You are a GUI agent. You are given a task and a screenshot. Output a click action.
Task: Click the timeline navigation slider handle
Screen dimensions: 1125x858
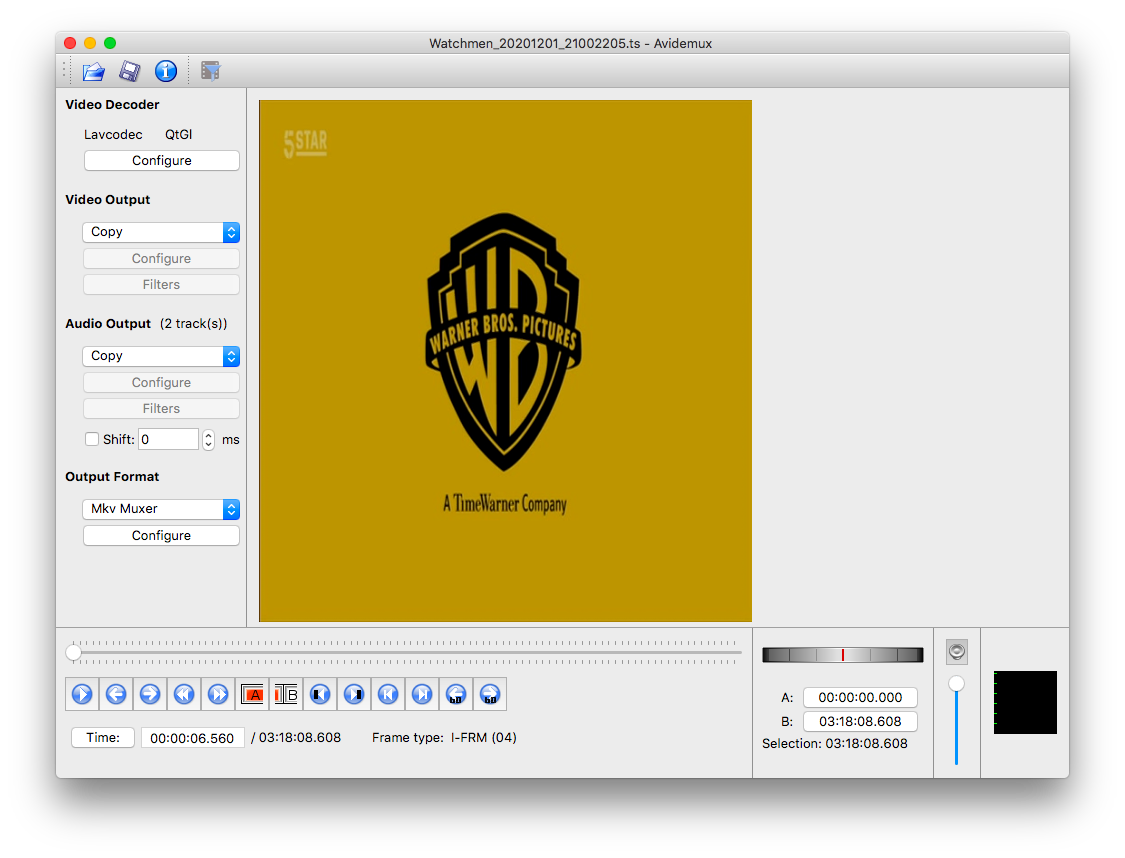coord(73,652)
